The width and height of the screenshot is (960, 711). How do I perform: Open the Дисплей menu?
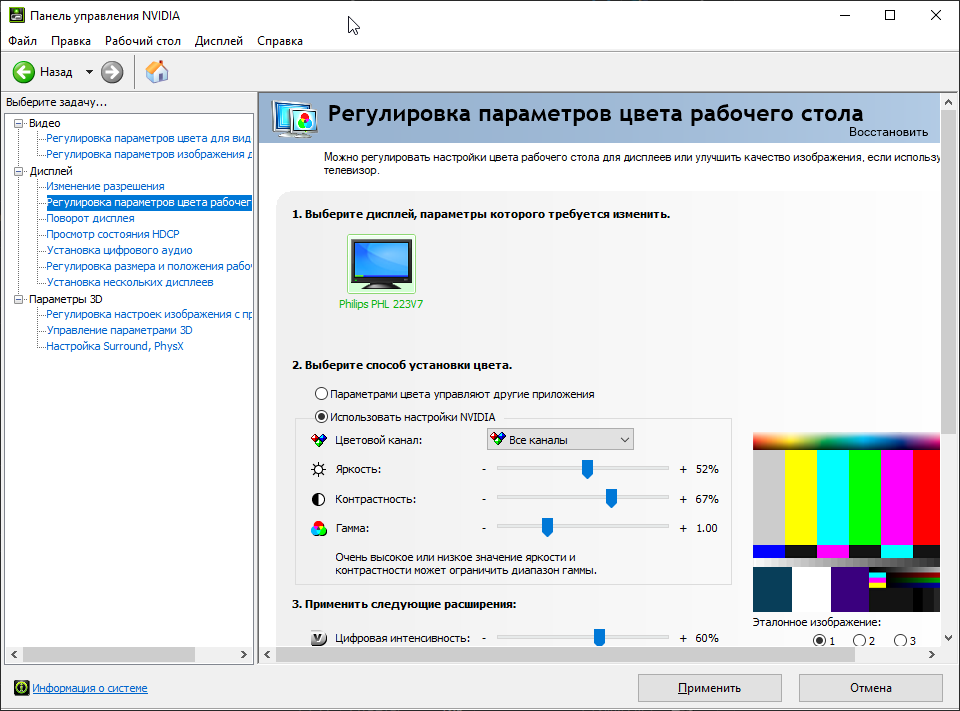(219, 41)
